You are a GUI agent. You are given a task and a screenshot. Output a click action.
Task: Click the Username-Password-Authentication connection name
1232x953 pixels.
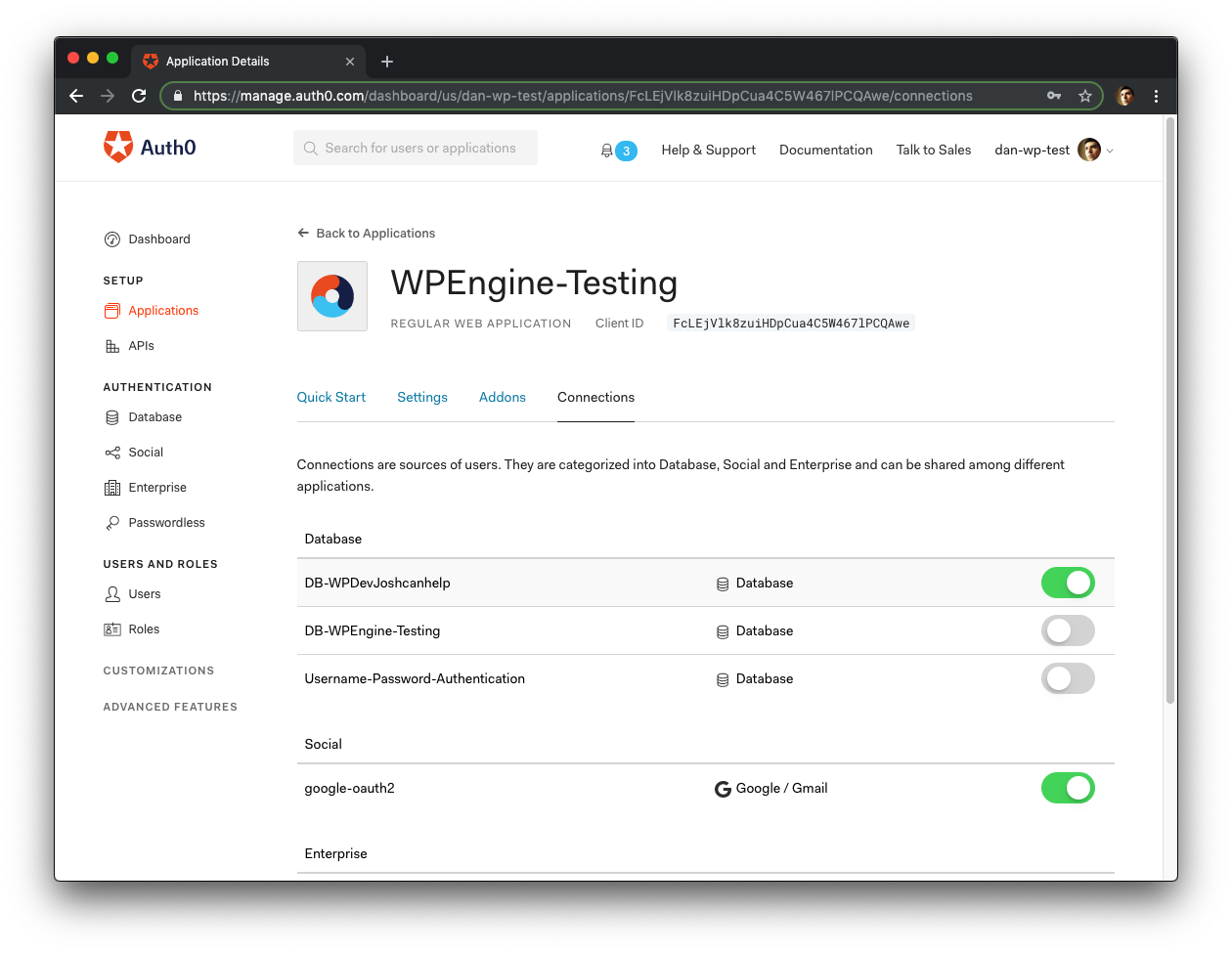(415, 679)
